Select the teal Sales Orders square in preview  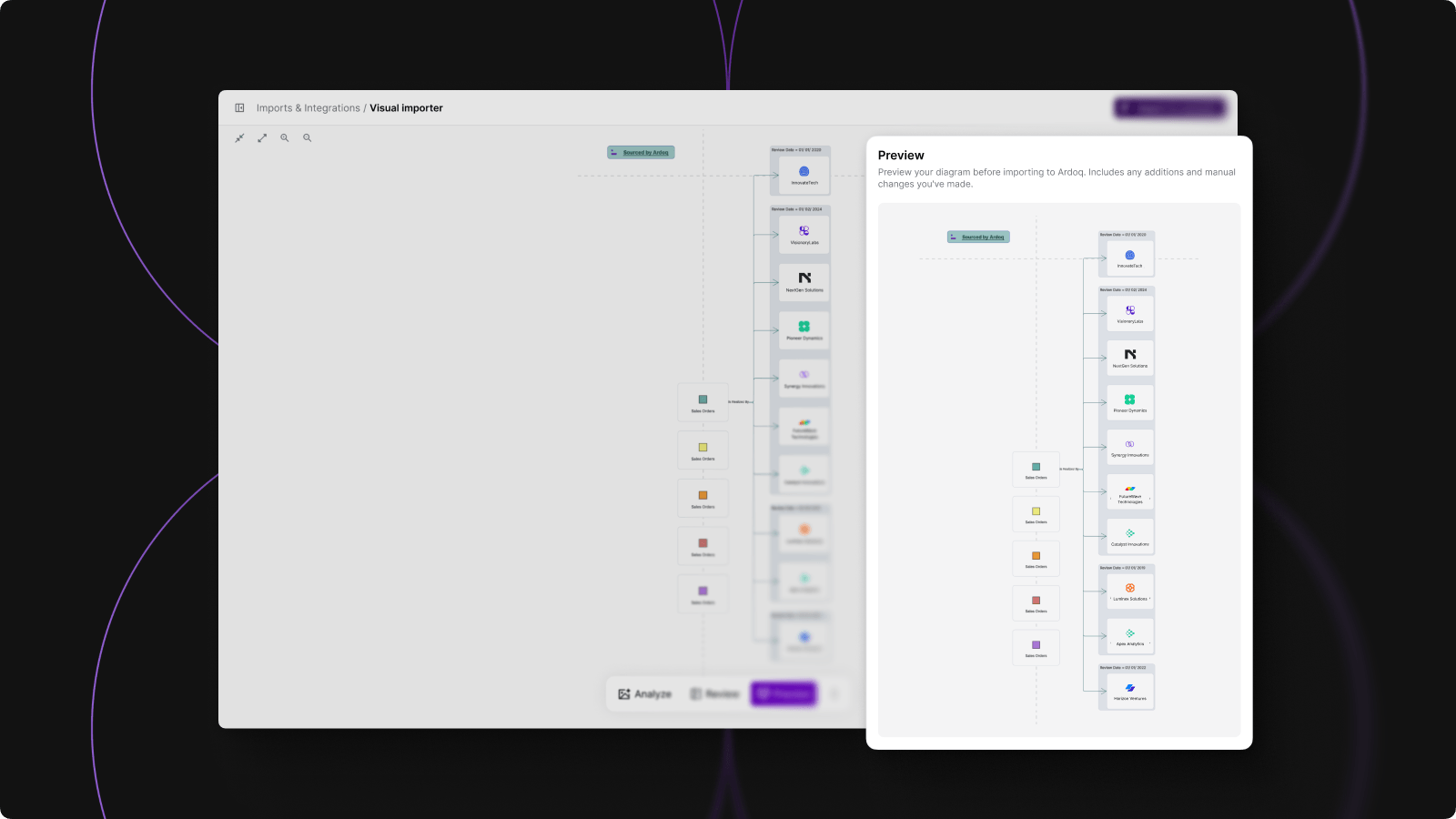pyautogui.click(x=1036, y=469)
